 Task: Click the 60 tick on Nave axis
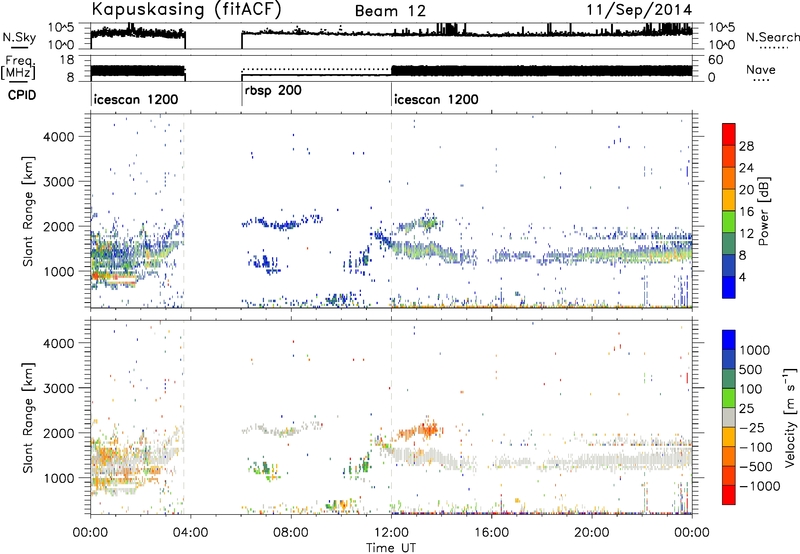(715, 60)
